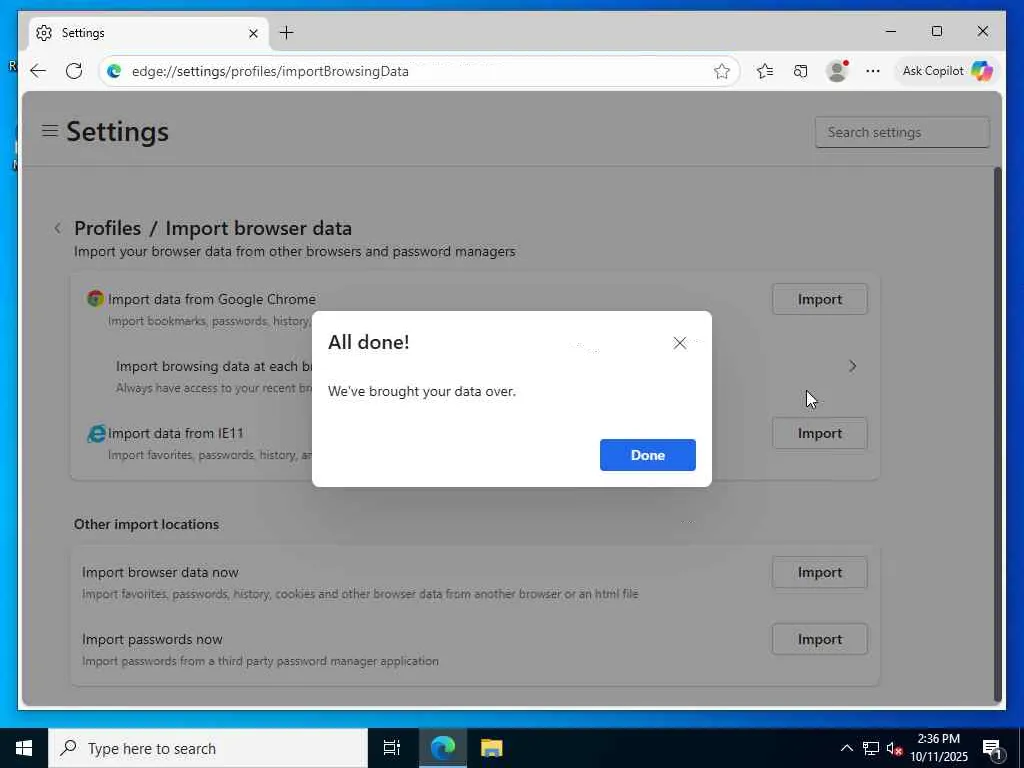Close the Settings tab
Screen dimensions: 1024x768
click(x=253, y=33)
